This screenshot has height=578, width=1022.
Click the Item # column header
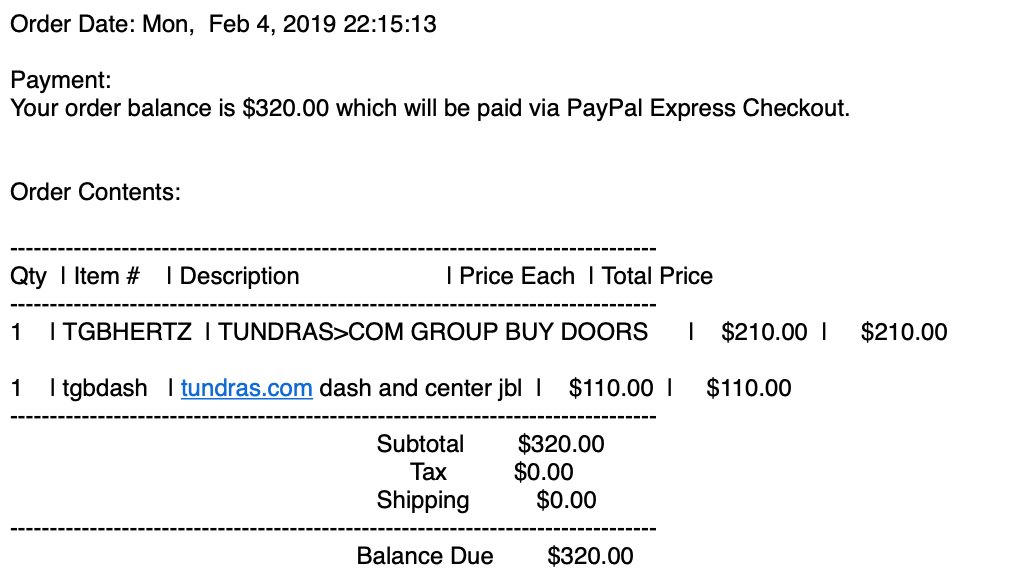[x=106, y=276]
